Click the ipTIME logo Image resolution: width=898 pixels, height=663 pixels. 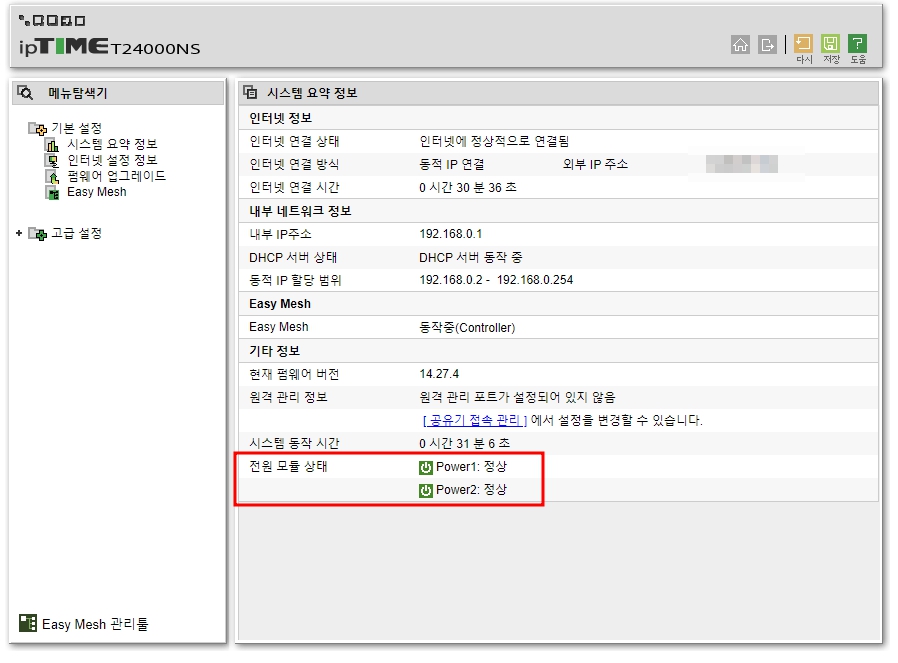pyautogui.click(x=60, y=46)
